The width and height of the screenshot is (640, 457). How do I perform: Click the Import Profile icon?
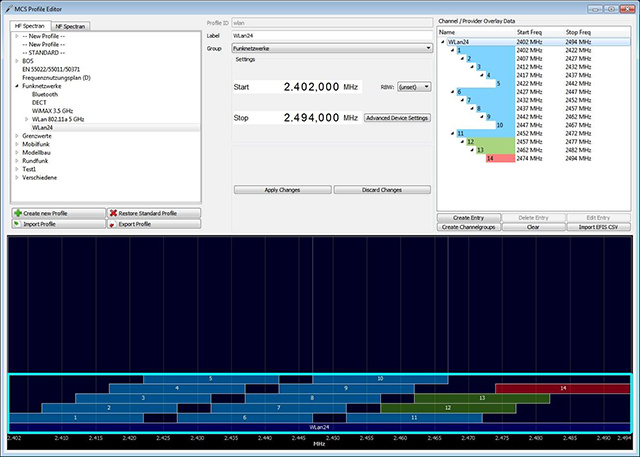point(17,224)
